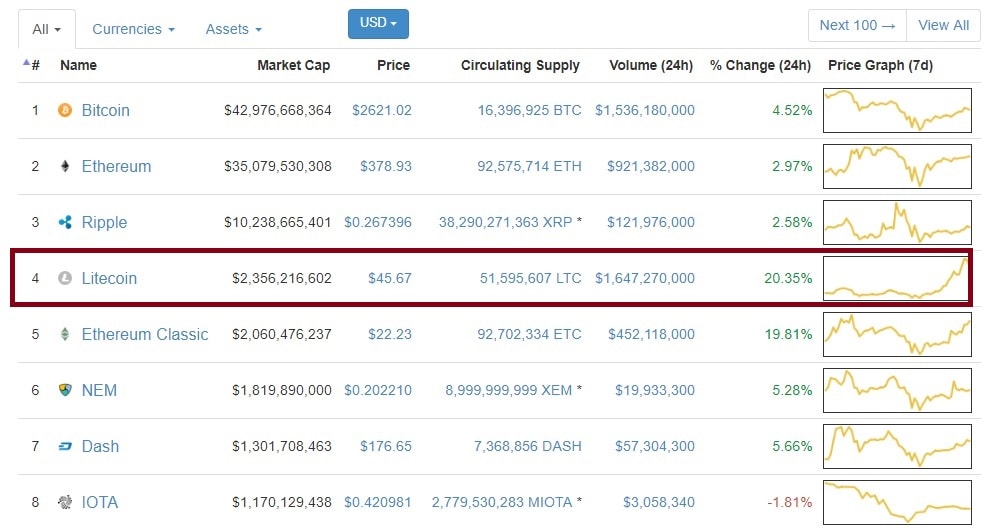
Task: Open the USD currency dropdown
Action: click(378, 23)
